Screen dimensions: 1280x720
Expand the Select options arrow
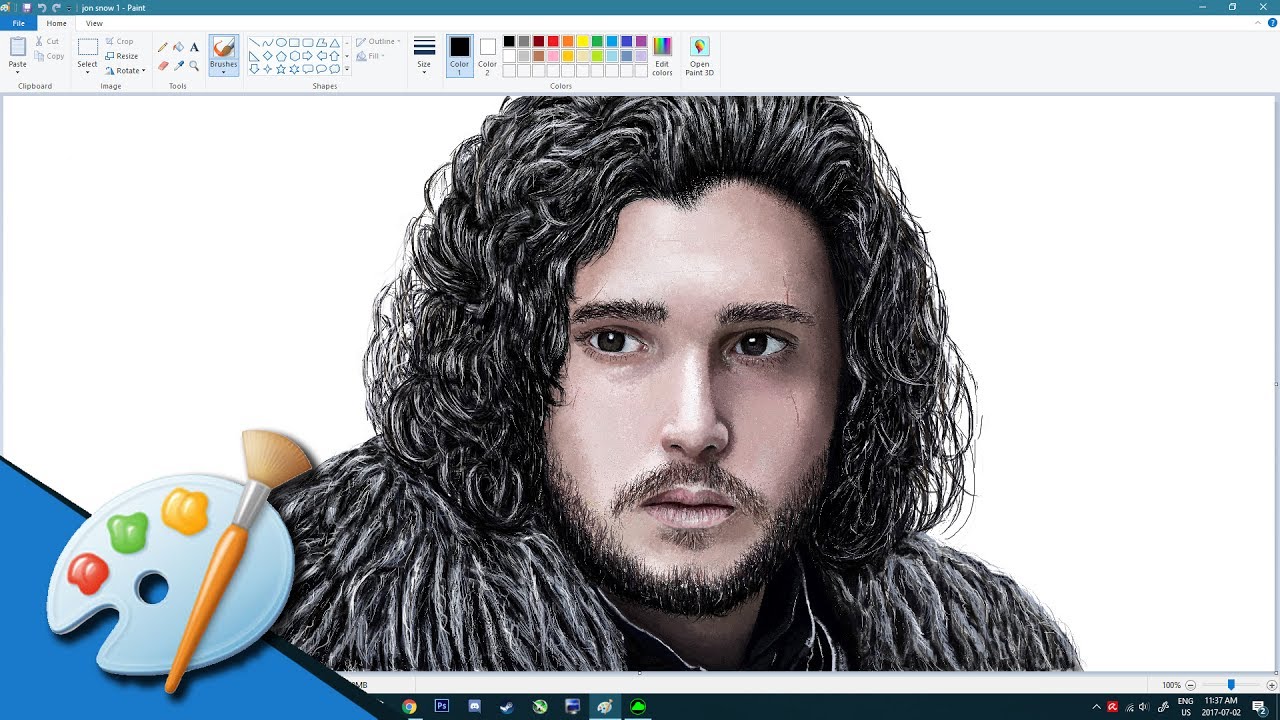pyautogui.click(x=88, y=72)
